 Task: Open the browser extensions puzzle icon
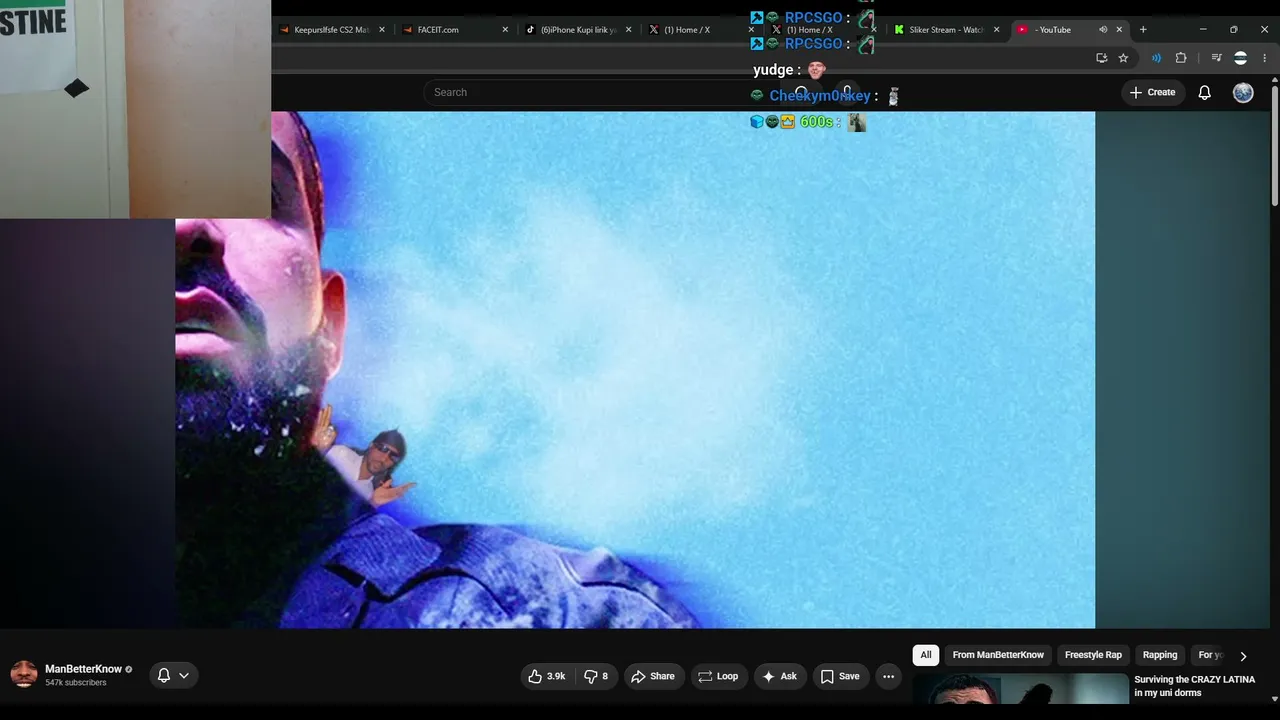click(1181, 58)
